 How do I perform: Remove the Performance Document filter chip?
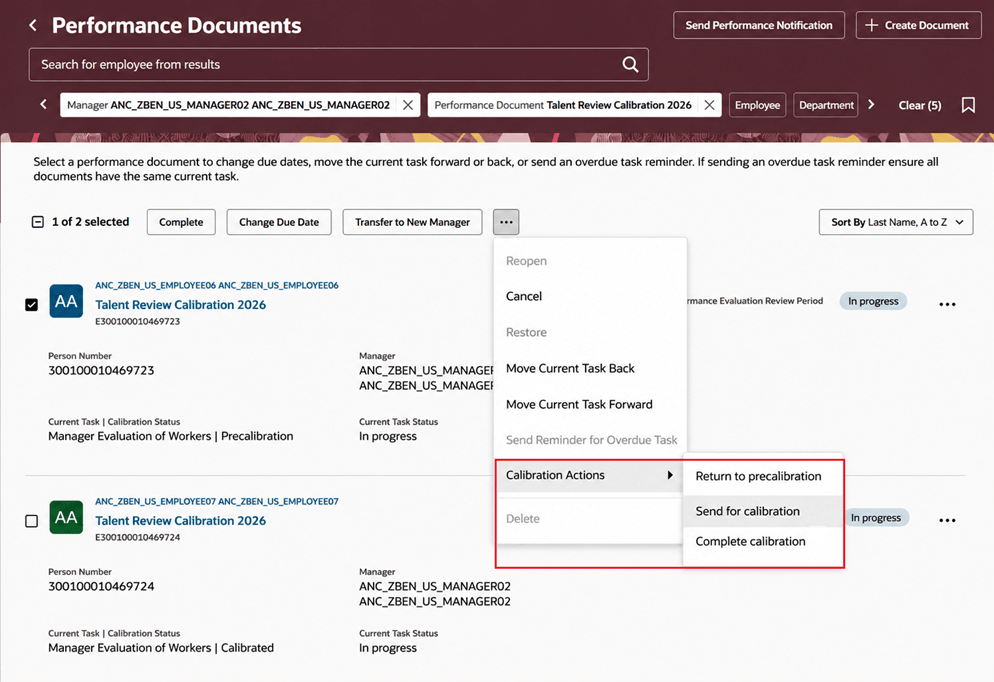tap(709, 105)
